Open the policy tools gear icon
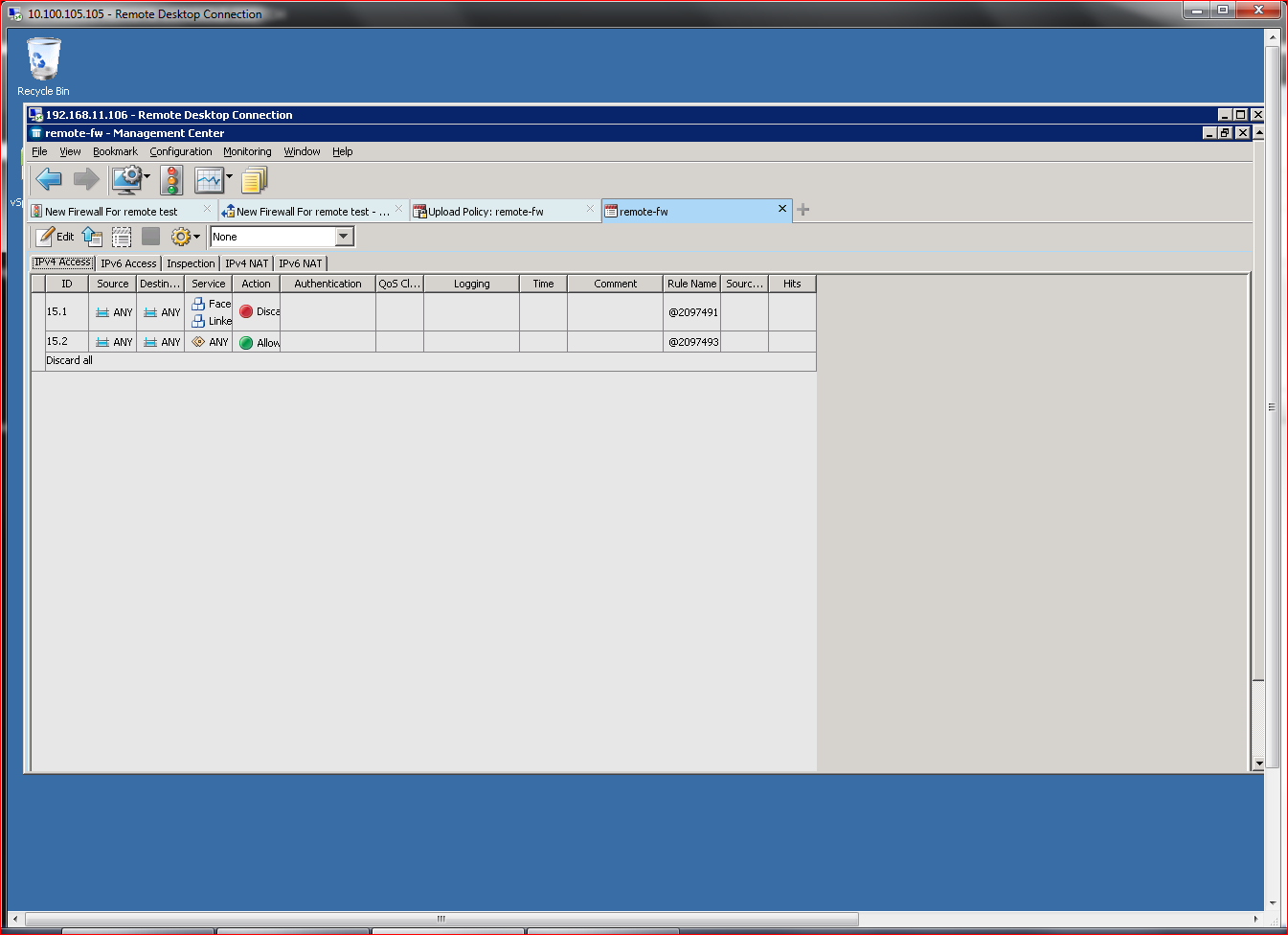This screenshot has height=935, width=1288. (x=180, y=237)
